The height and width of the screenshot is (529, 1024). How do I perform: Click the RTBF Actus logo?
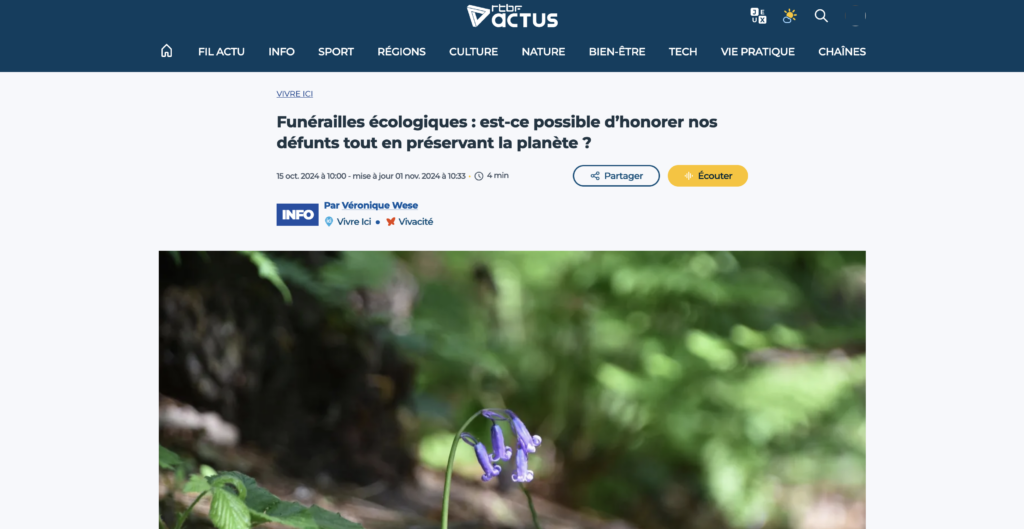pyautogui.click(x=512, y=16)
